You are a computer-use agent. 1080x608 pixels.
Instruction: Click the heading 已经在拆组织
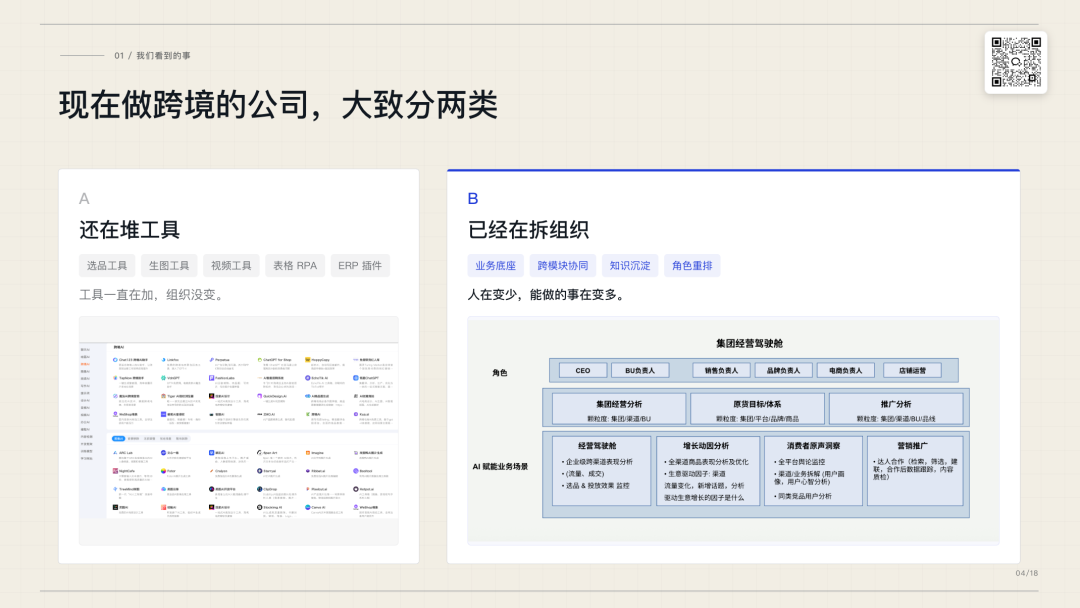pyautogui.click(x=528, y=230)
